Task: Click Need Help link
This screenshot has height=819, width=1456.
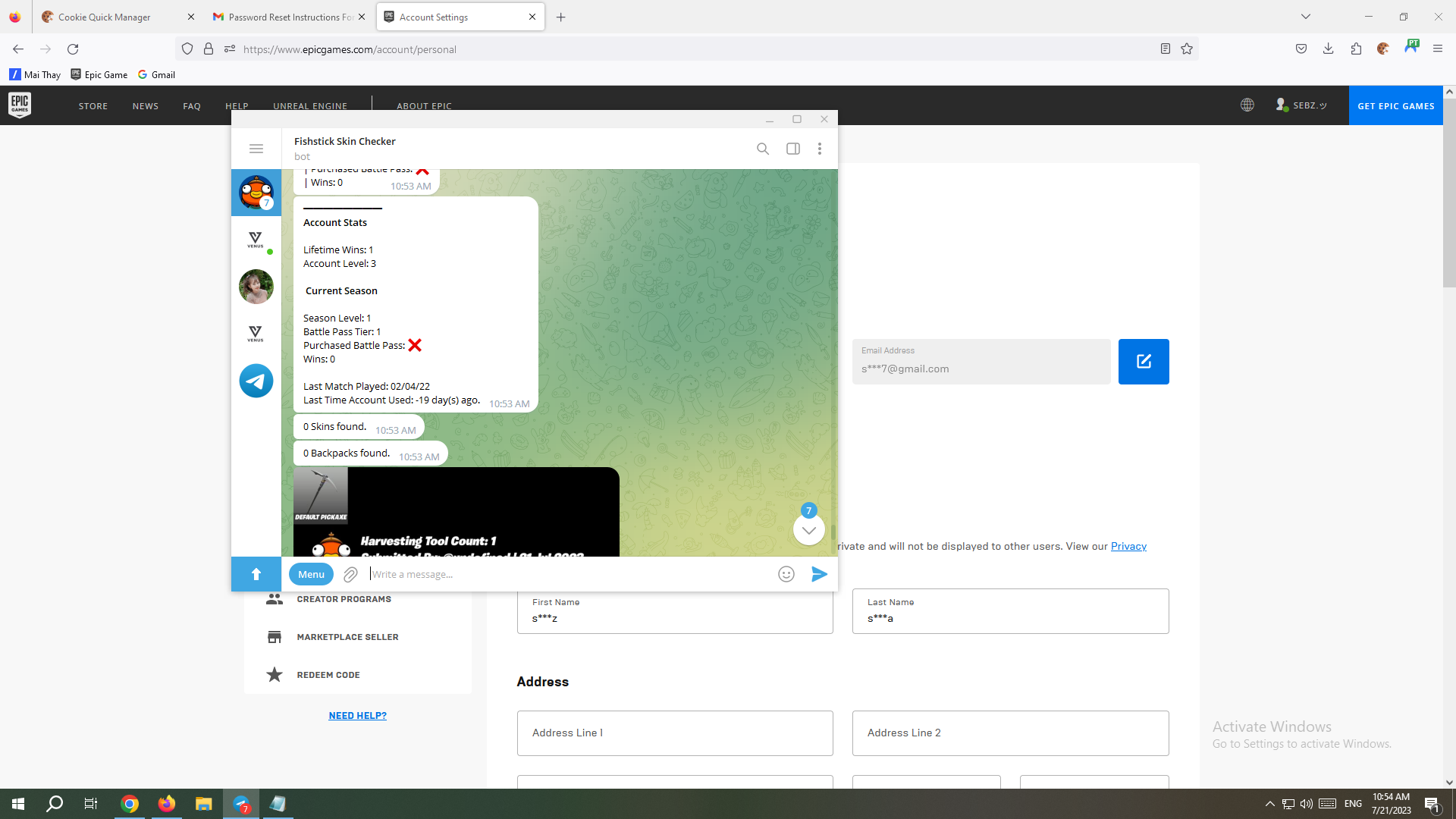Action: (358, 715)
